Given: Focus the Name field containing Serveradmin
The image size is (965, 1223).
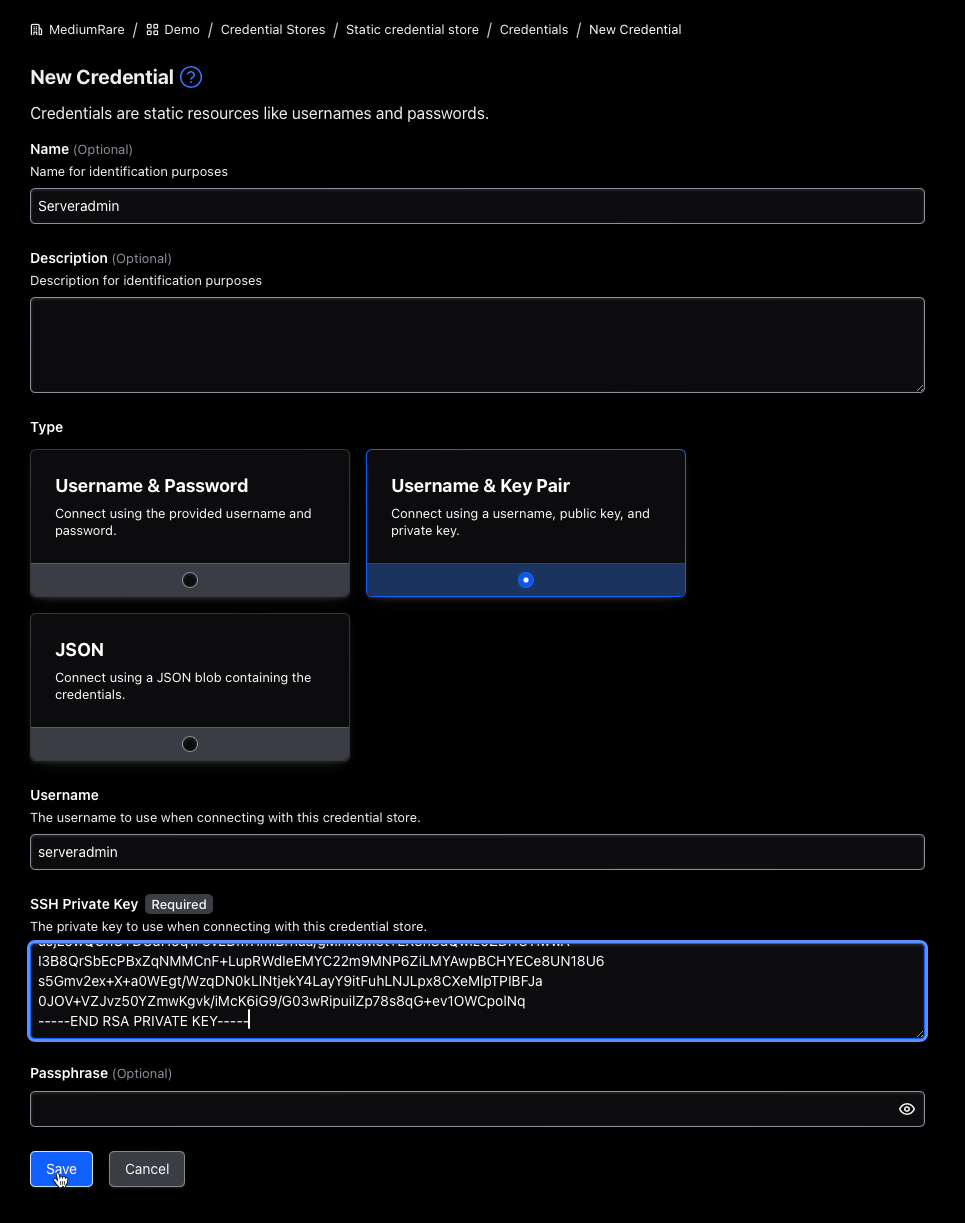Looking at the screenshot, I should point(477,206).
